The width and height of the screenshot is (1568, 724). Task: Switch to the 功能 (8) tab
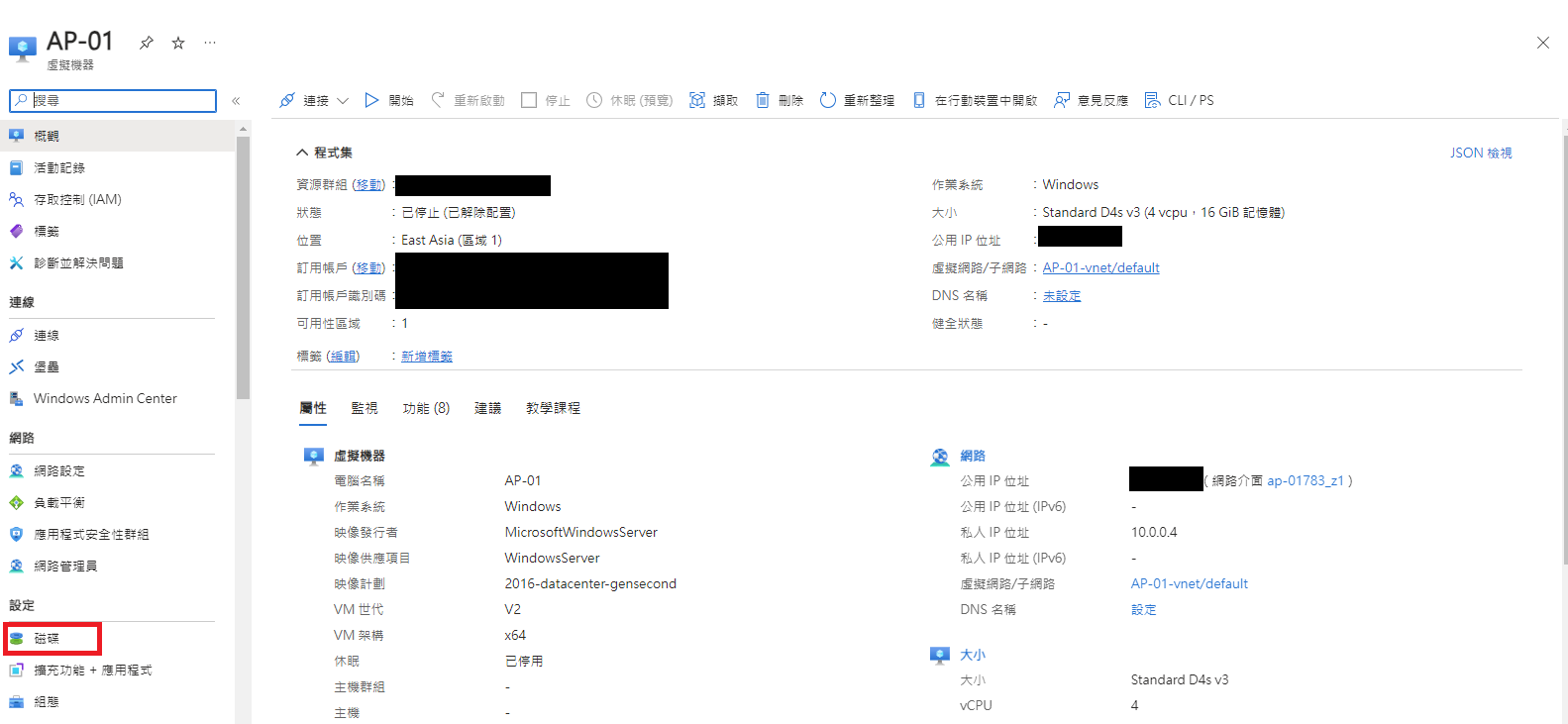coord(426,408)
